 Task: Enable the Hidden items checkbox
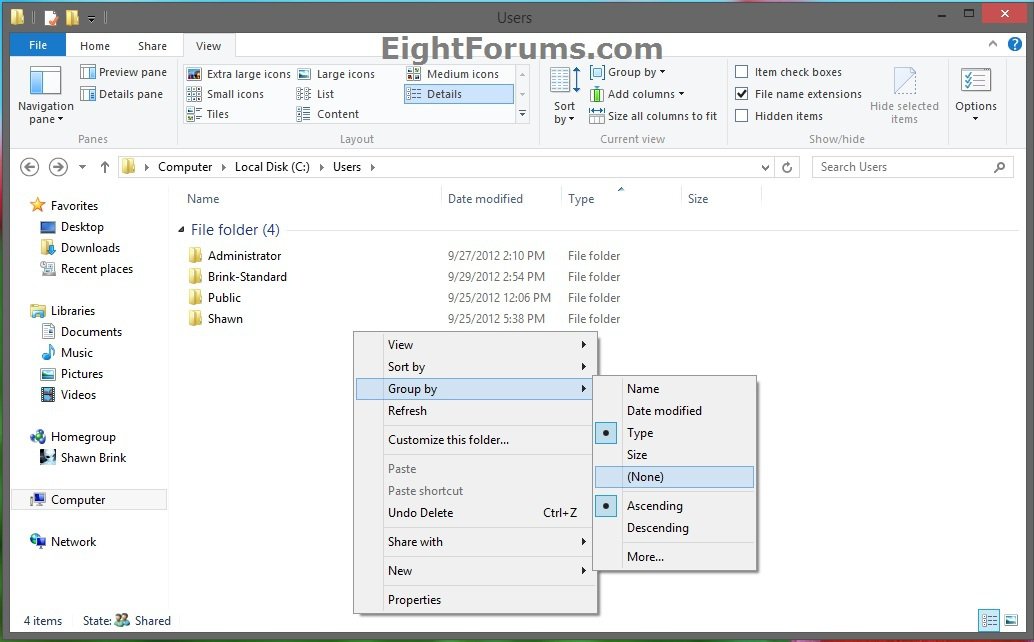tap(742, 116)
